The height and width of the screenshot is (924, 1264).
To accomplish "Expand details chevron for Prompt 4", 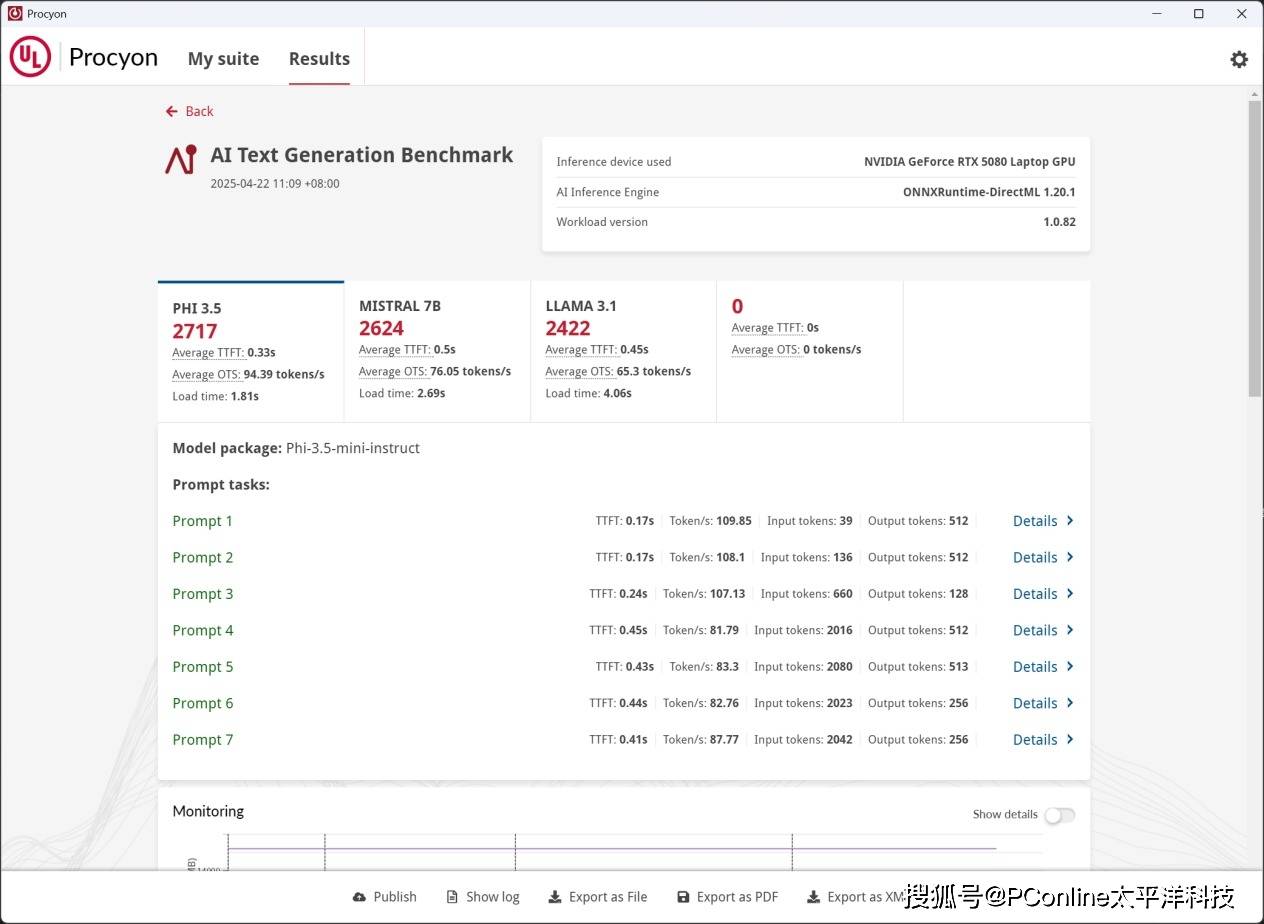I will coord(1070,630).
